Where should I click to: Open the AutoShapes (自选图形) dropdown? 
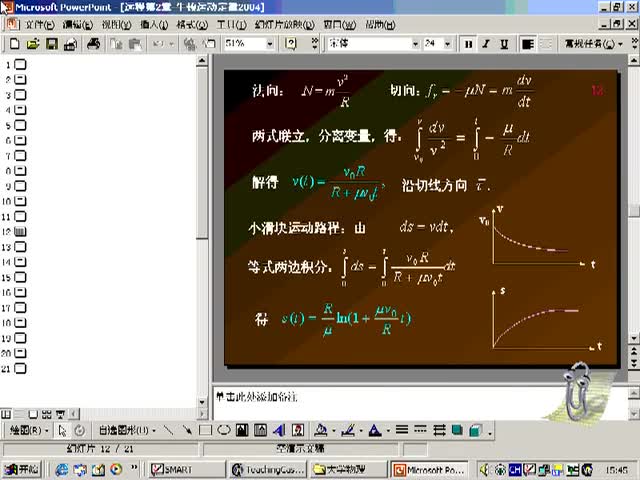(x=127, y=430)
